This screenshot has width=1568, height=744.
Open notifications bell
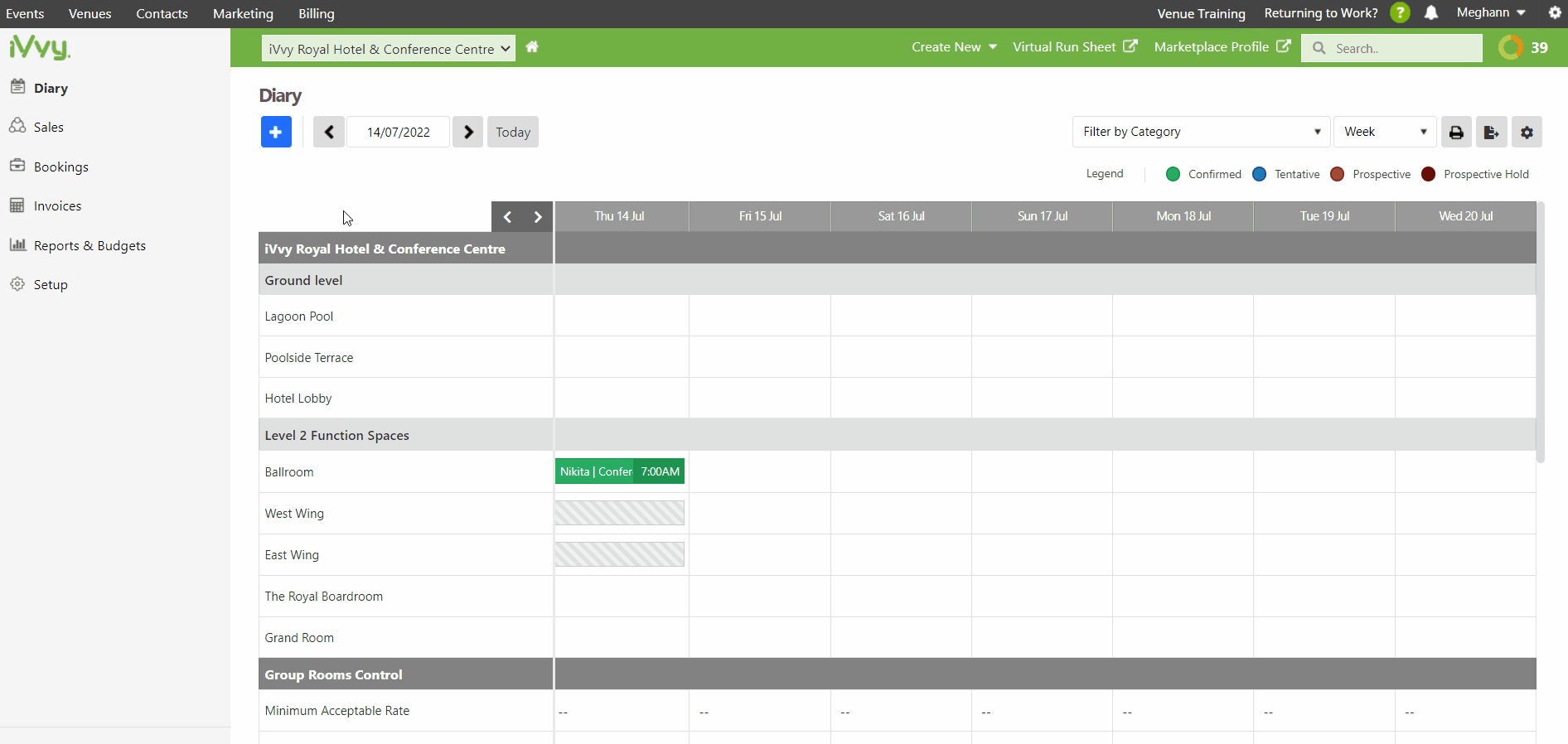click(x=1431, y=12)
